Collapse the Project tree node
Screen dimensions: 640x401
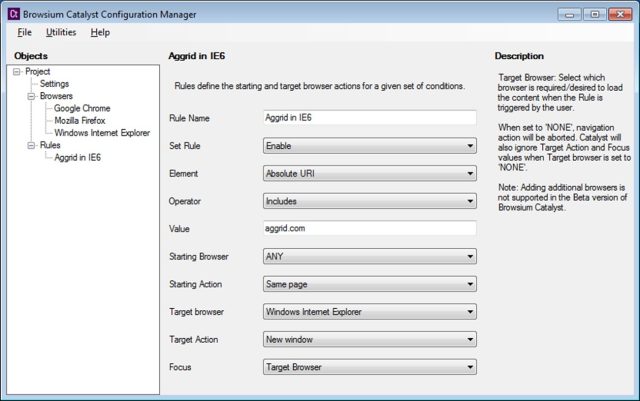pos(16,72)
